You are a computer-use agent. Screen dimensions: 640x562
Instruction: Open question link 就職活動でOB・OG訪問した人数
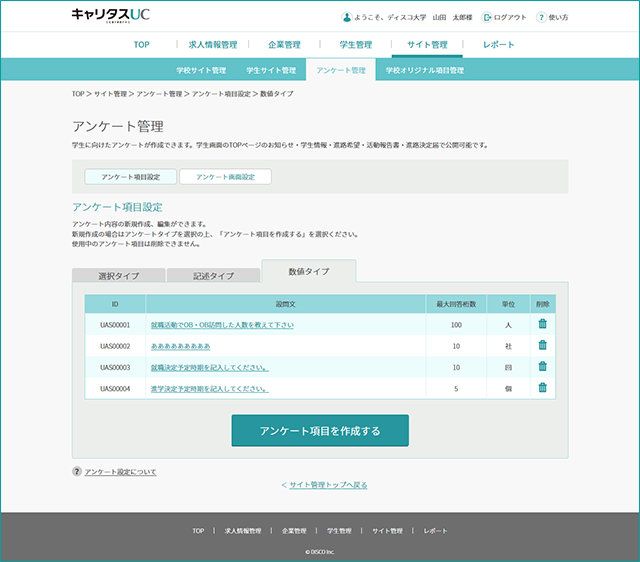(x=222, y=325)
